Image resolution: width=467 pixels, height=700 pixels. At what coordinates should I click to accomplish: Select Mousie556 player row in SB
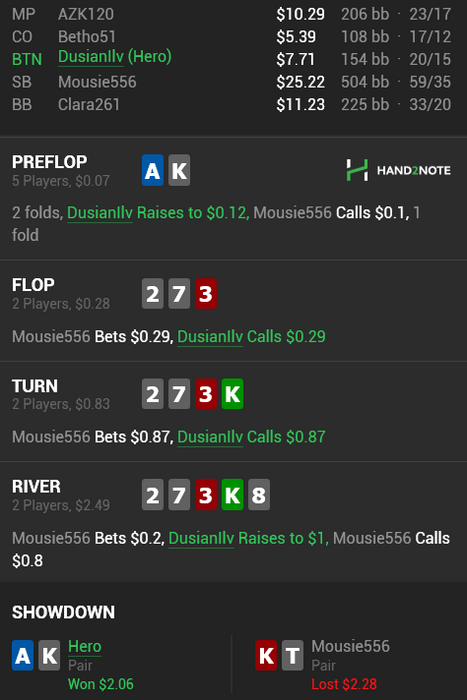coord(231,82)
